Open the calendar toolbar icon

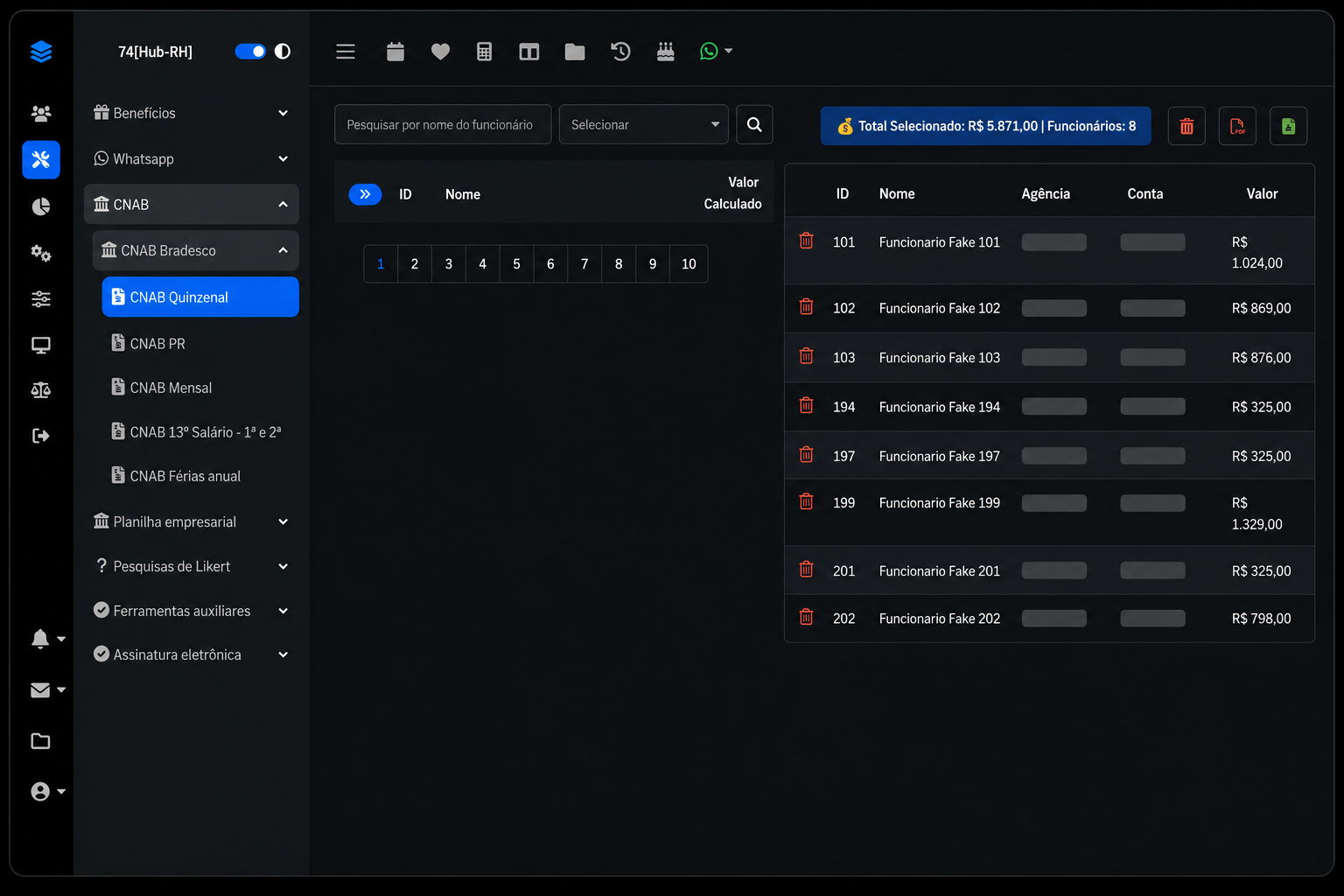click(395, 52)
